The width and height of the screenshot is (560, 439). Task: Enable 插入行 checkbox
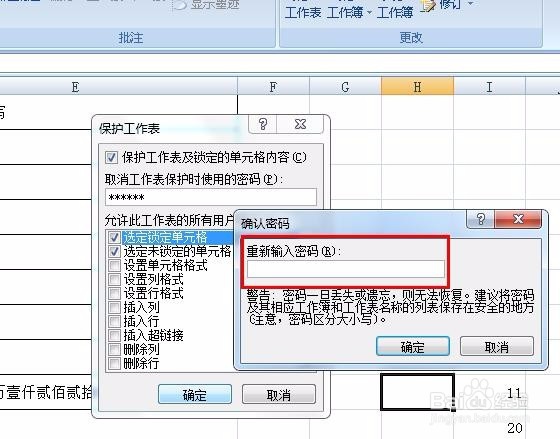point(114,321)
